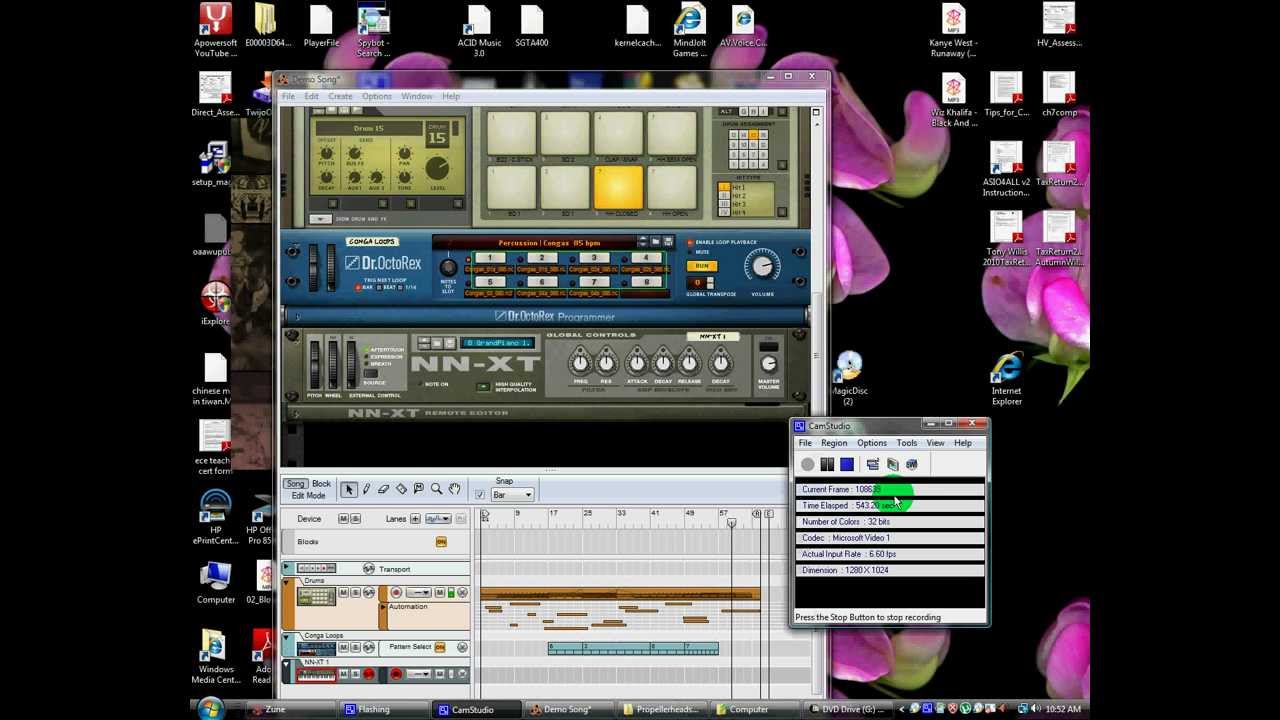
Task: Collapse the Conga Loops track
Action: 287,636
